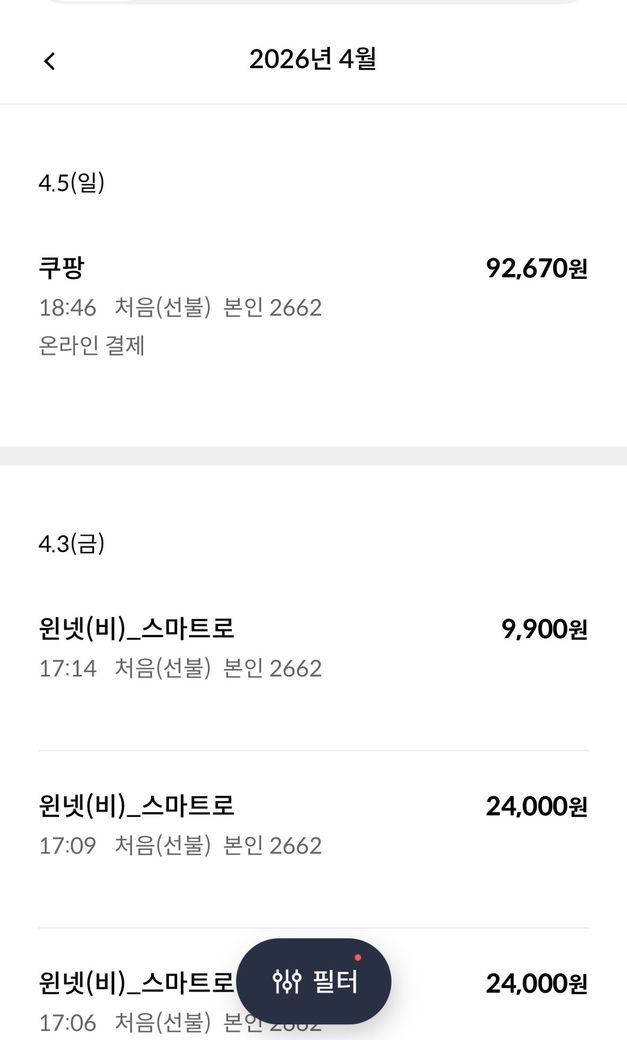Screen dimensions: 627x1040
Task: Tap the 17:06 time label
Action: tap(67, 1023)
